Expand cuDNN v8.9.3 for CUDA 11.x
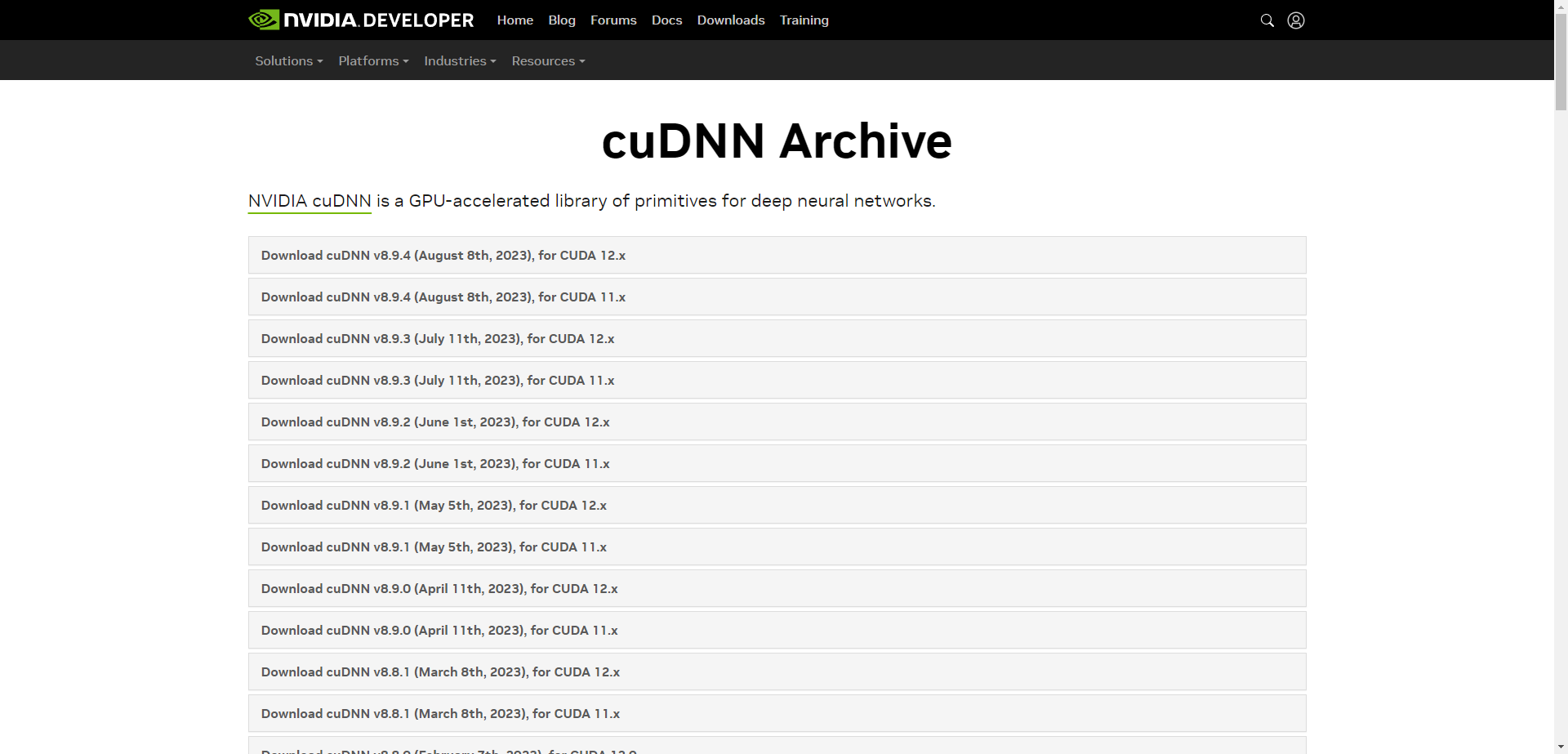Screen dimensions: 1568x754 pyautogui.click(x=438, y=381)
